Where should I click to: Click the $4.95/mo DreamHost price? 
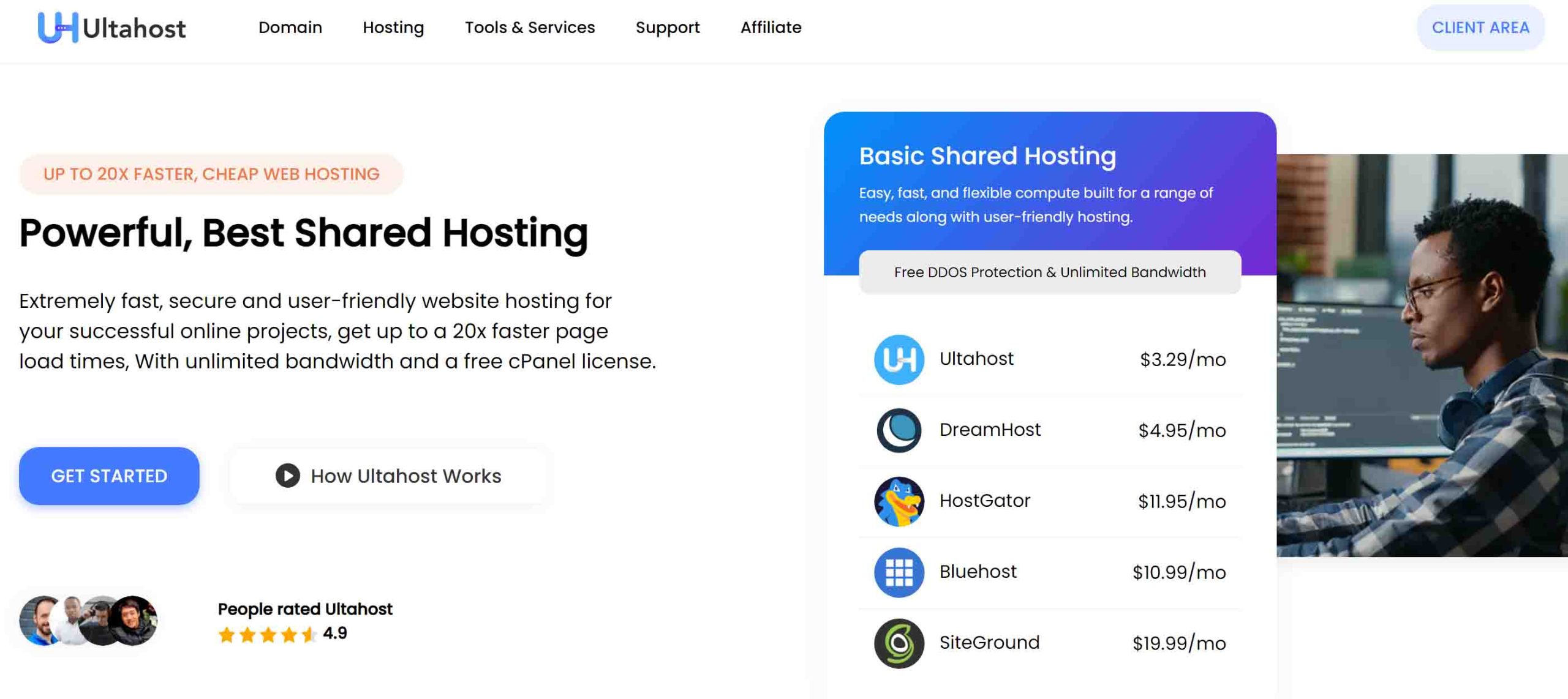click(1182, 430)
